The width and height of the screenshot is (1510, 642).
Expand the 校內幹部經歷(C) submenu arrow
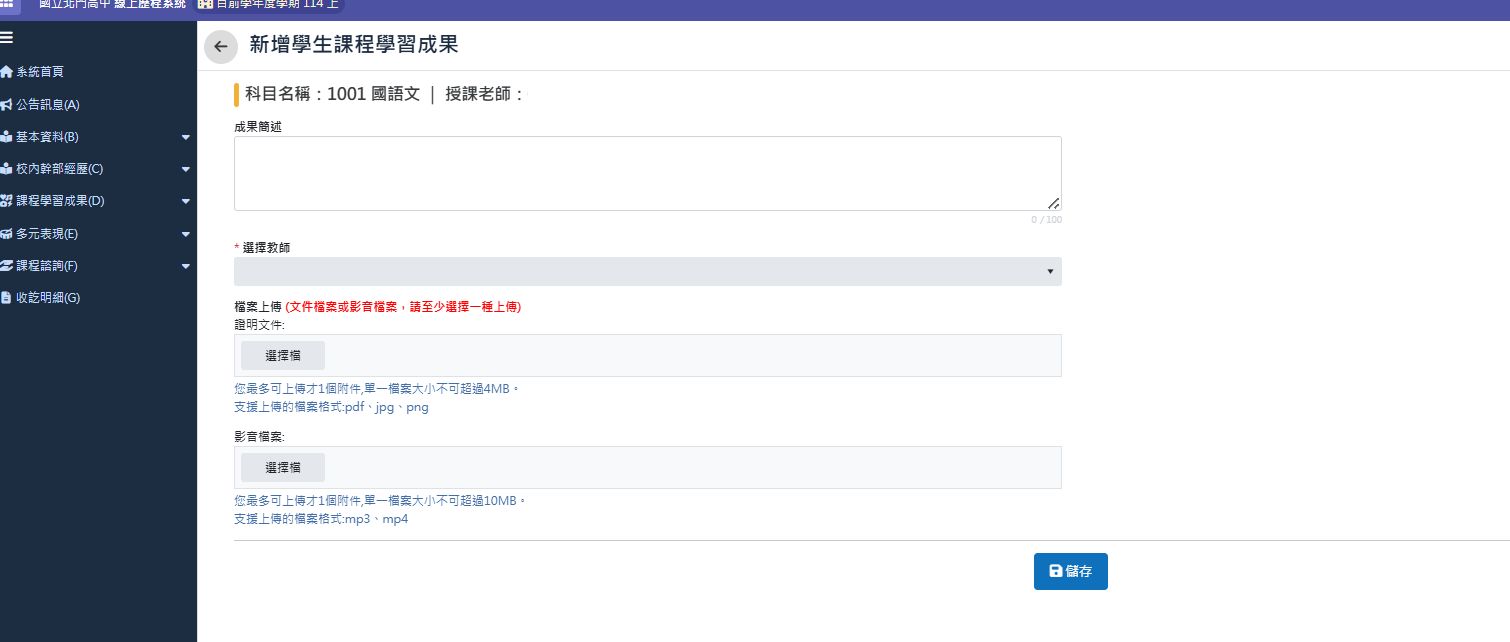(185, 169)
